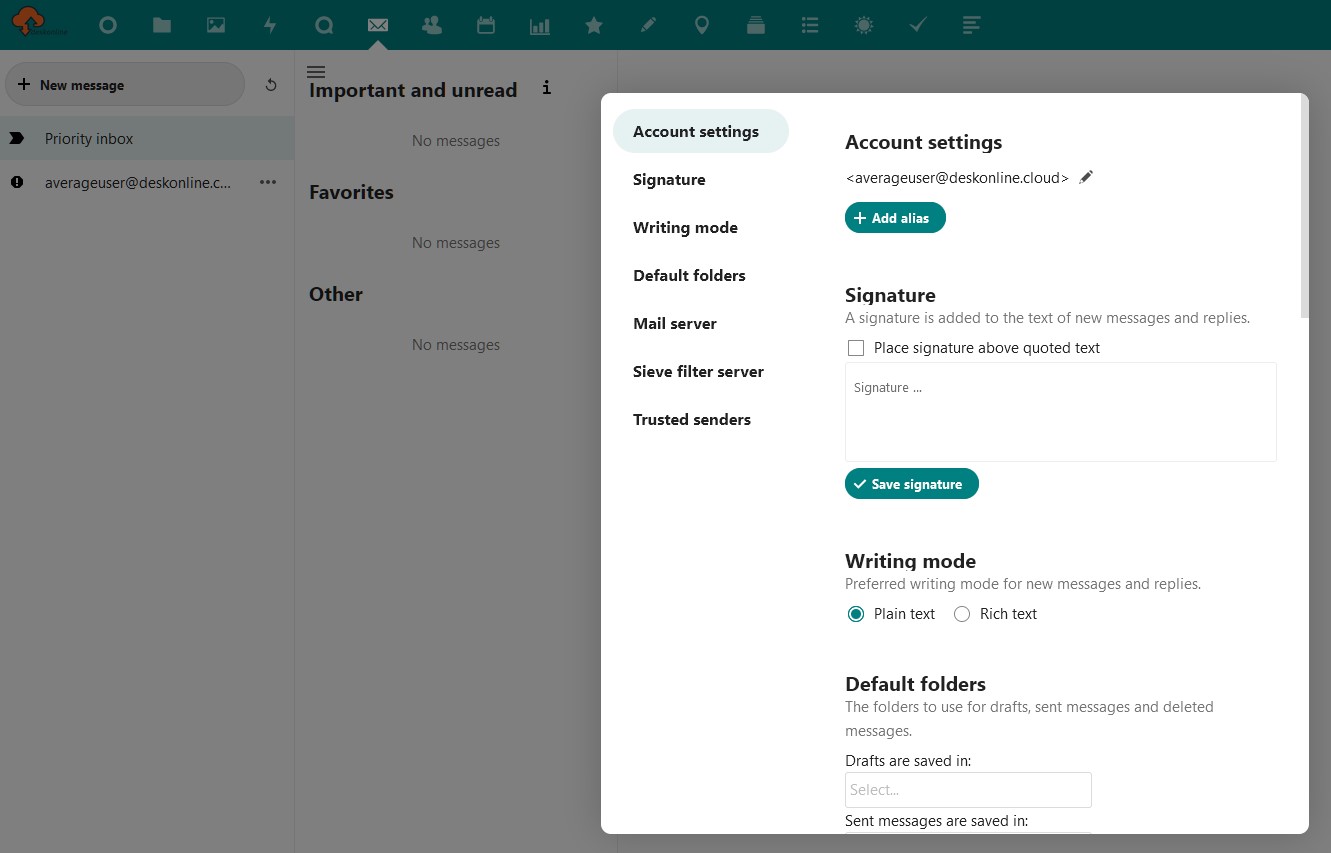Select the Plain text writing mode
The height and width of the screenshot is (853, 1331).
856,614
